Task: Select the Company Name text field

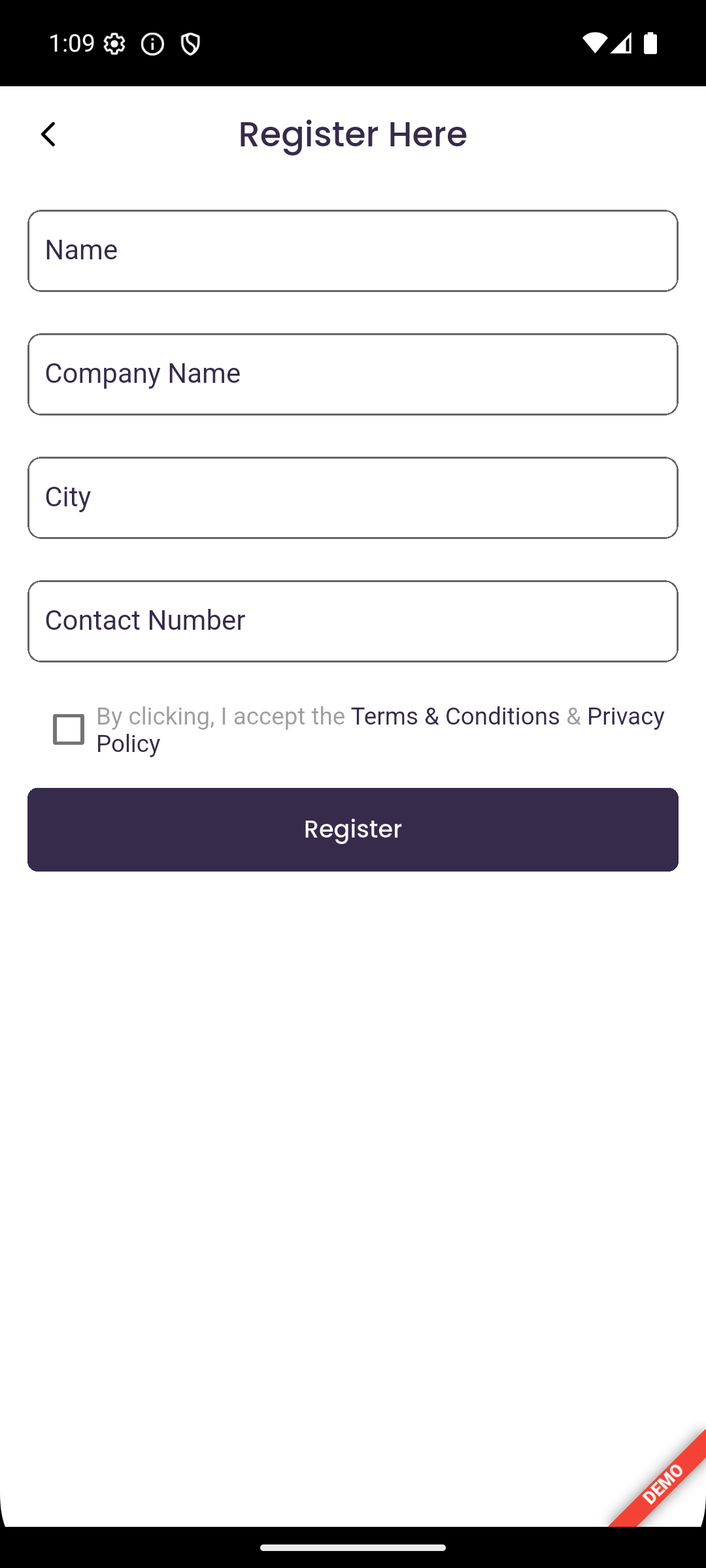Action: (353, 374)
